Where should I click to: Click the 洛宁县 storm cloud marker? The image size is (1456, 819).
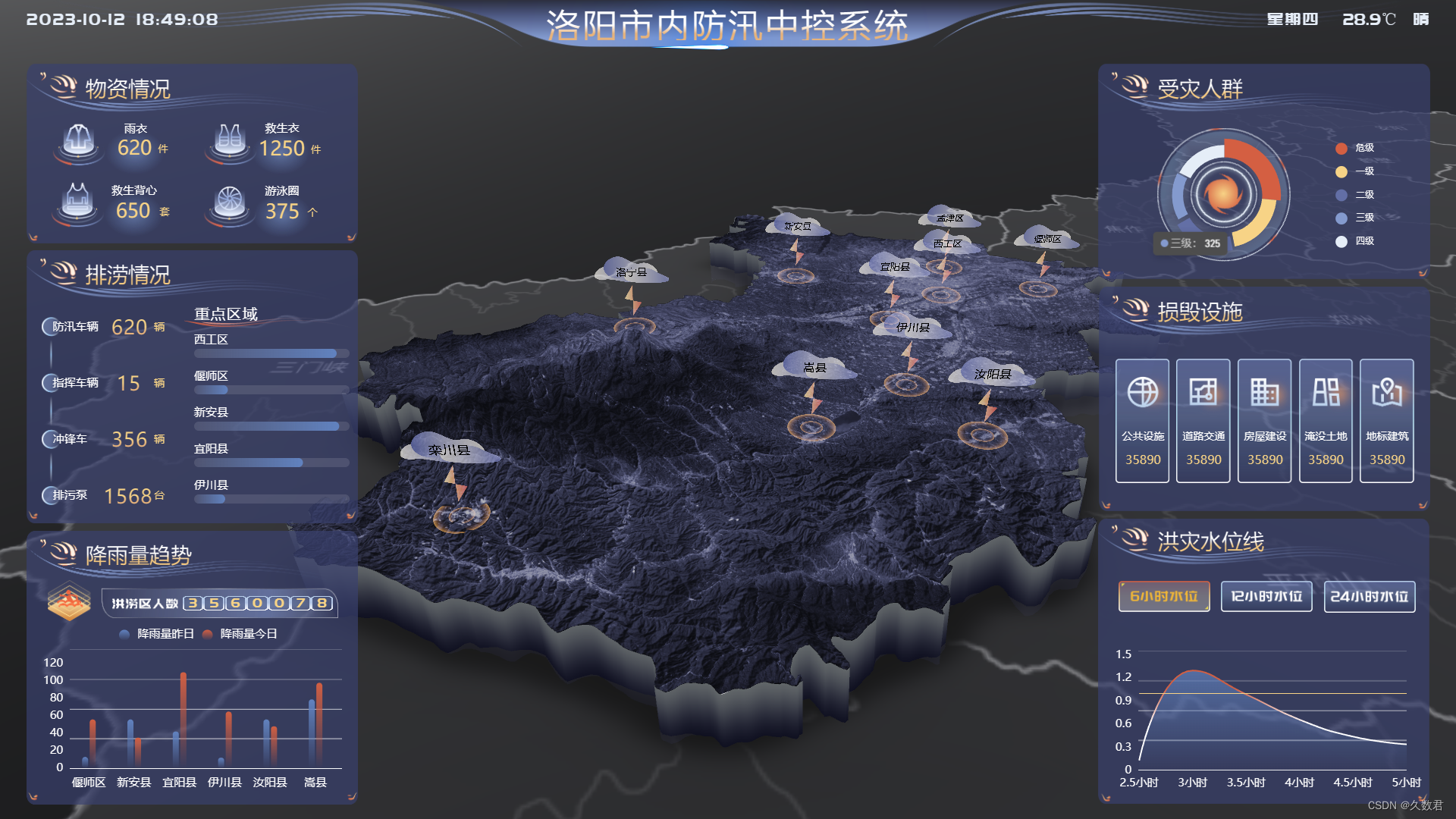632,271
